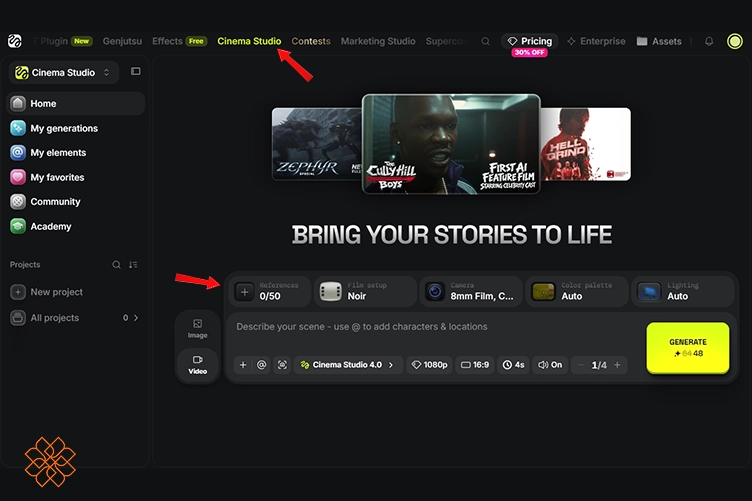
Task: Select the Cinema Studio nav tab
Action: (249, 41)
